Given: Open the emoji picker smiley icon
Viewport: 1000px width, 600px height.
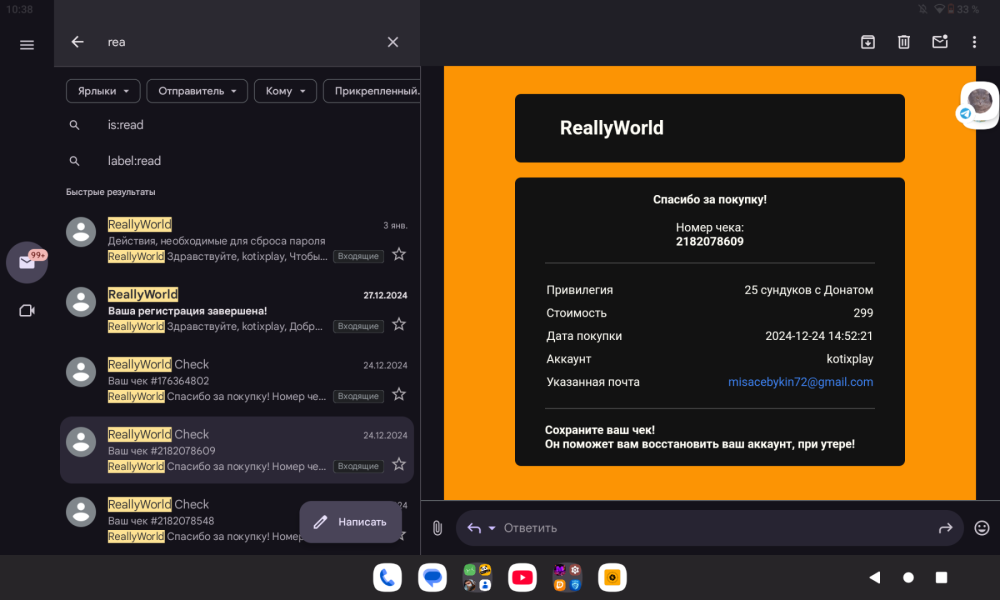Looking at the screenshot, I should (982, 528).
